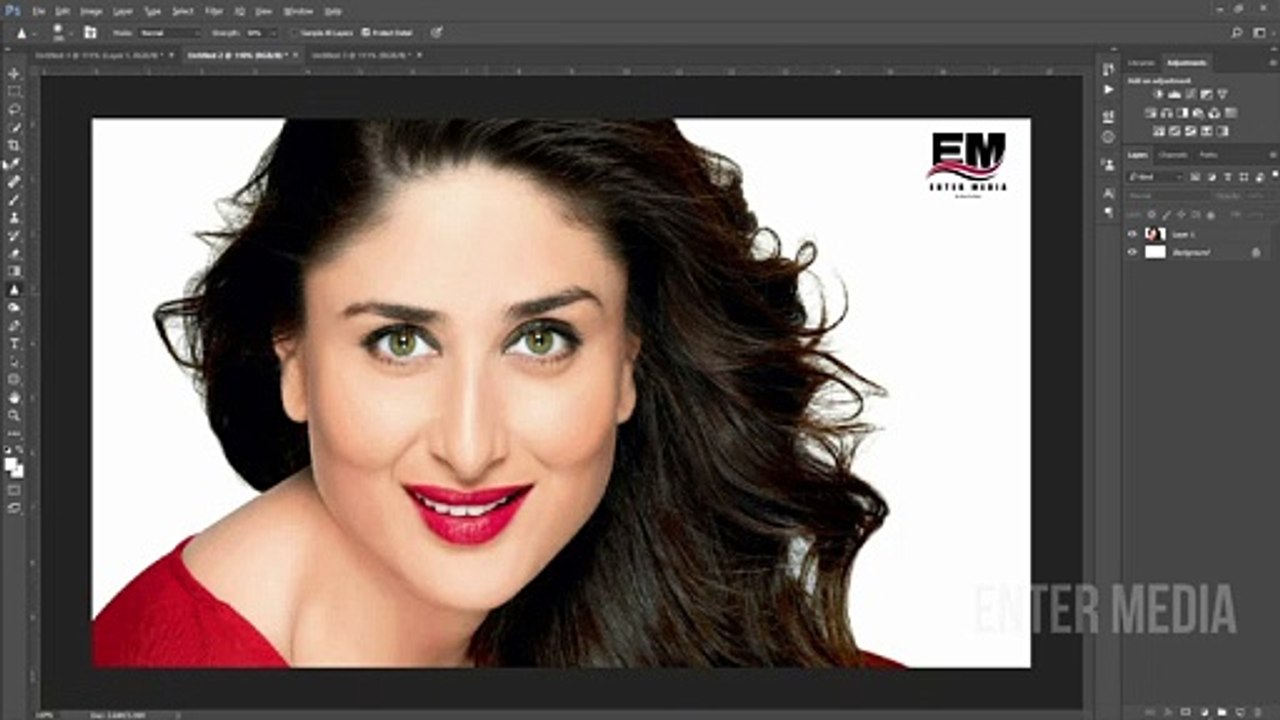The height and width of the screenshot is (720, 1280).
Task: Click the foreground color swatch
Action: point(11,462)
